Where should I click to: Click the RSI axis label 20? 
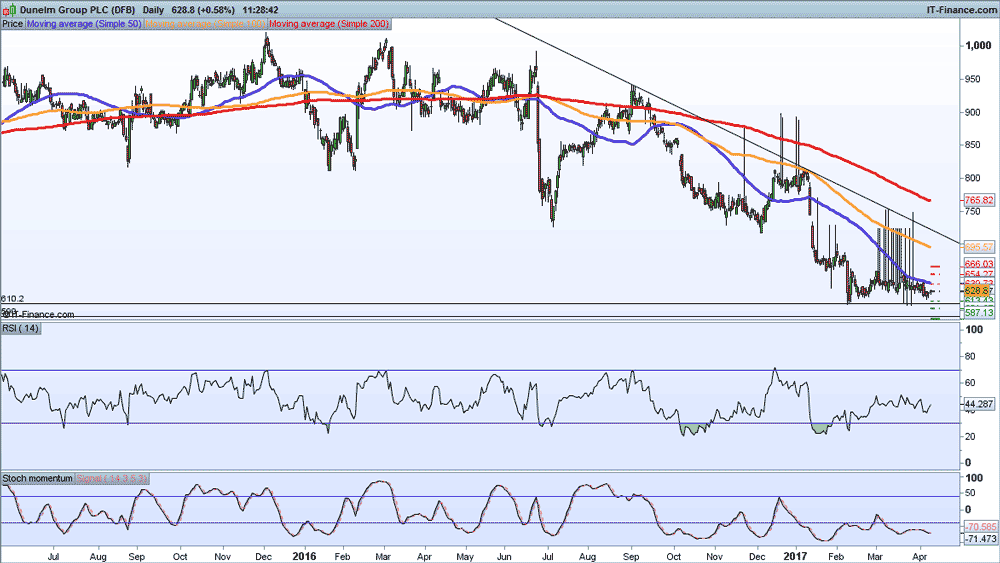970,436
